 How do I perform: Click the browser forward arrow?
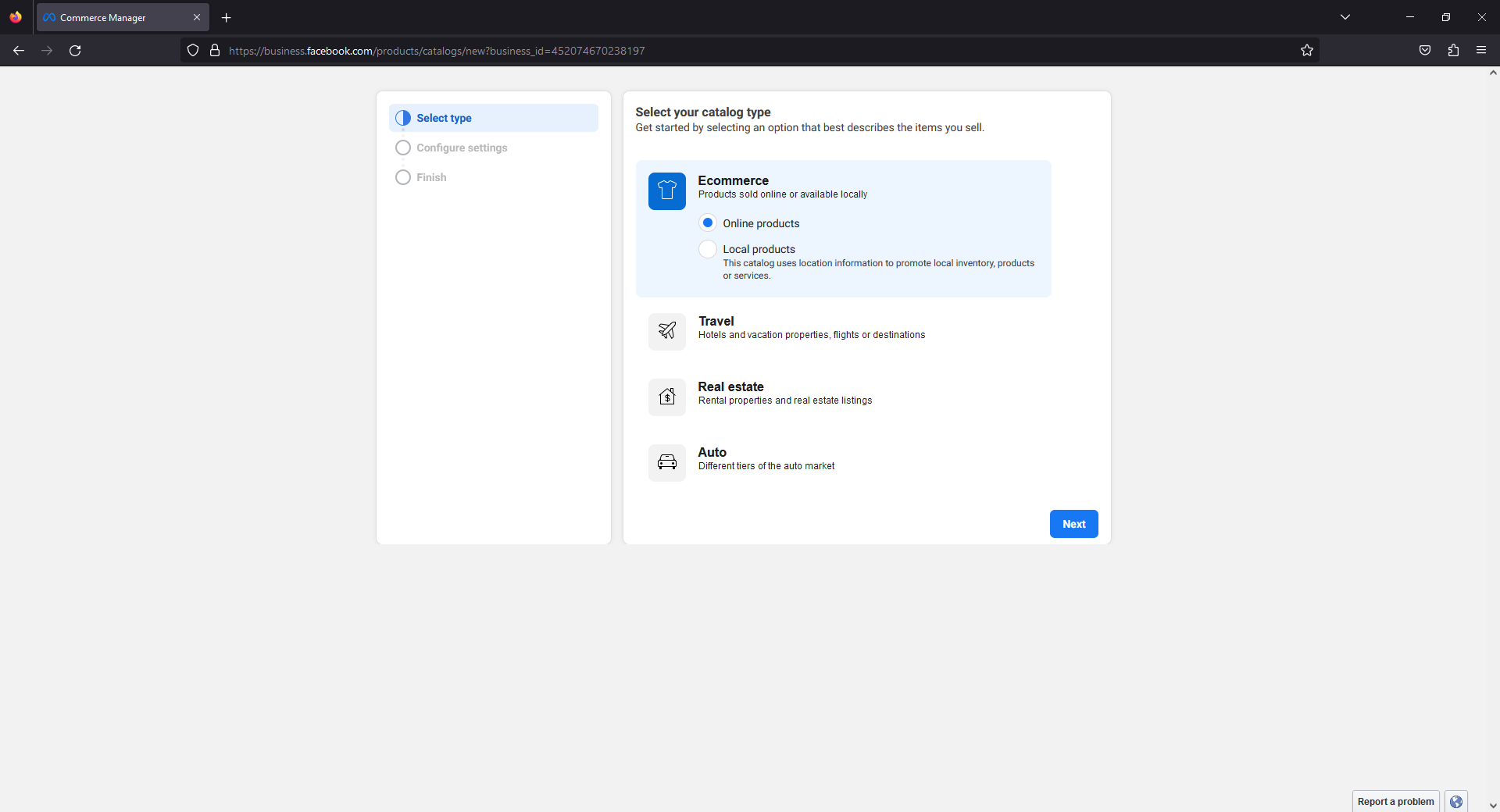click(47, 51)
